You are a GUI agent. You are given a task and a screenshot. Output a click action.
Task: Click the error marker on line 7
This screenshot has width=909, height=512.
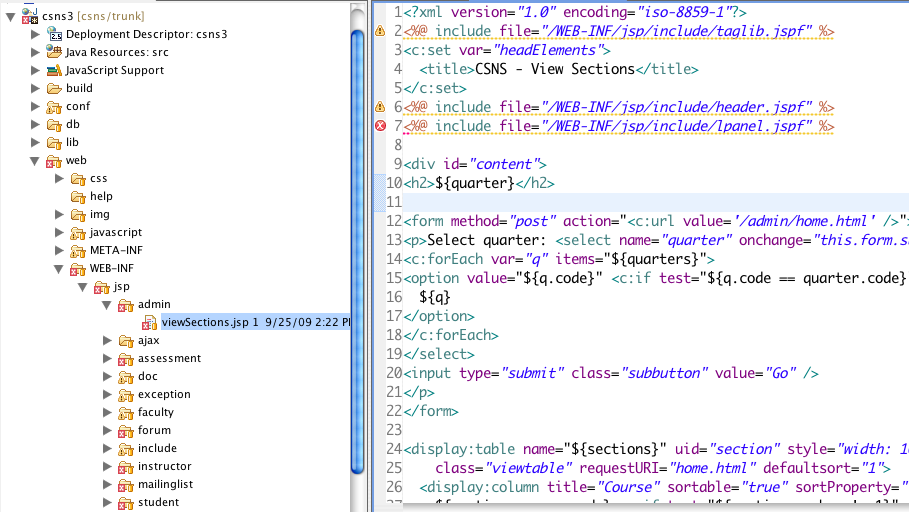pos(380,126)
